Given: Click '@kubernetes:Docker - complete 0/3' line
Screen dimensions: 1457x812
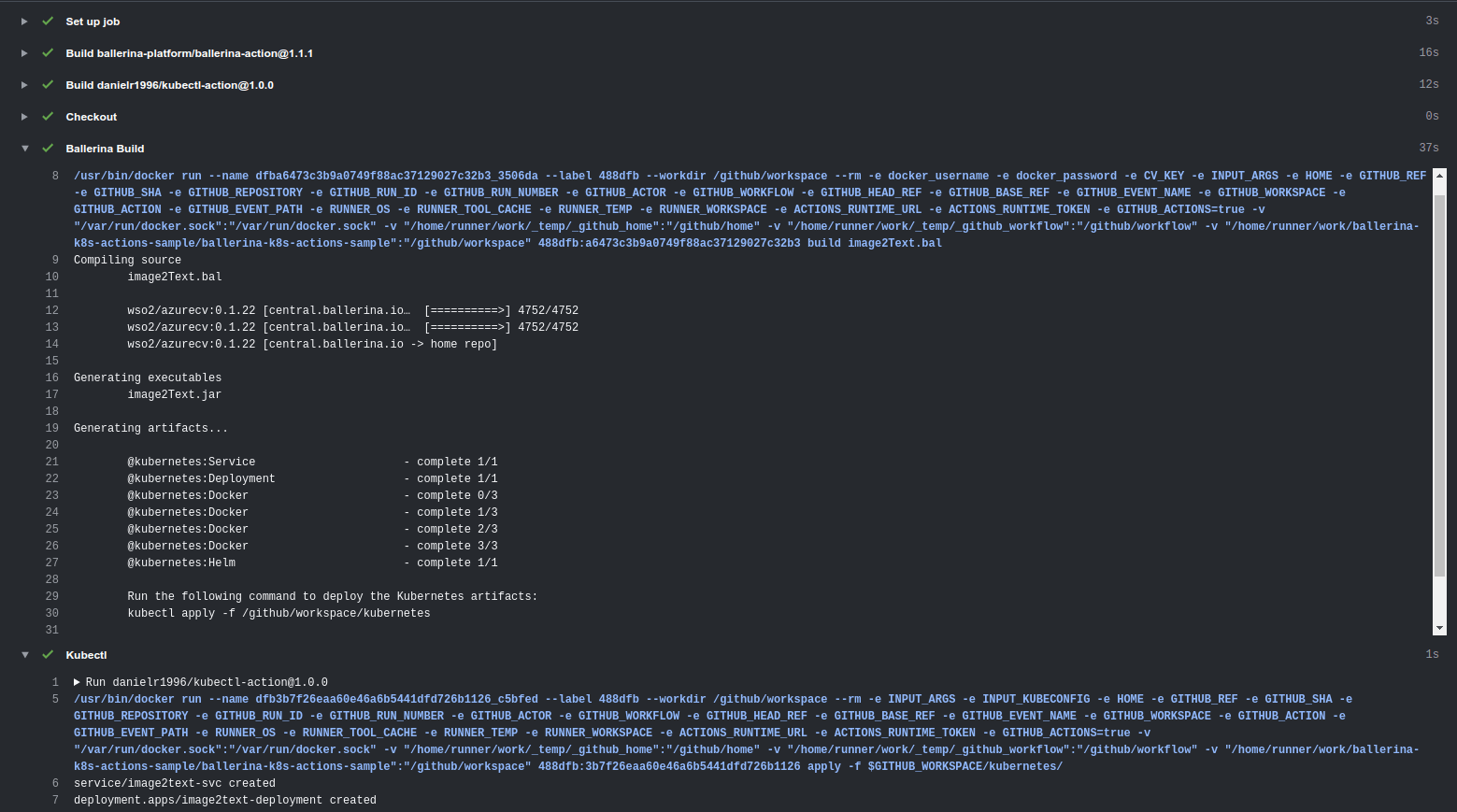Looking at the screenshot, I should point(312,495).
